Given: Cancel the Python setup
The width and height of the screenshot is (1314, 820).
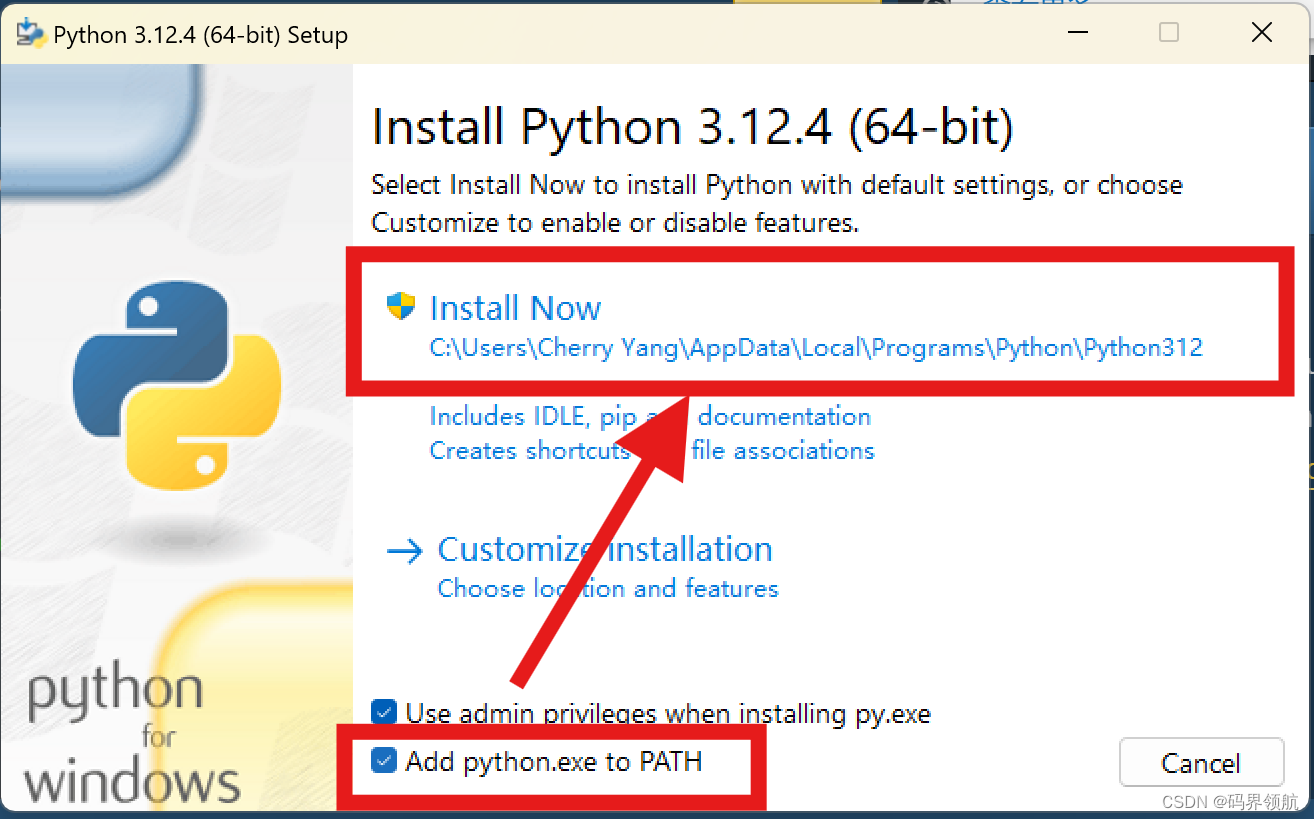Looking at the screenshot, I should tap(1201, 763).
